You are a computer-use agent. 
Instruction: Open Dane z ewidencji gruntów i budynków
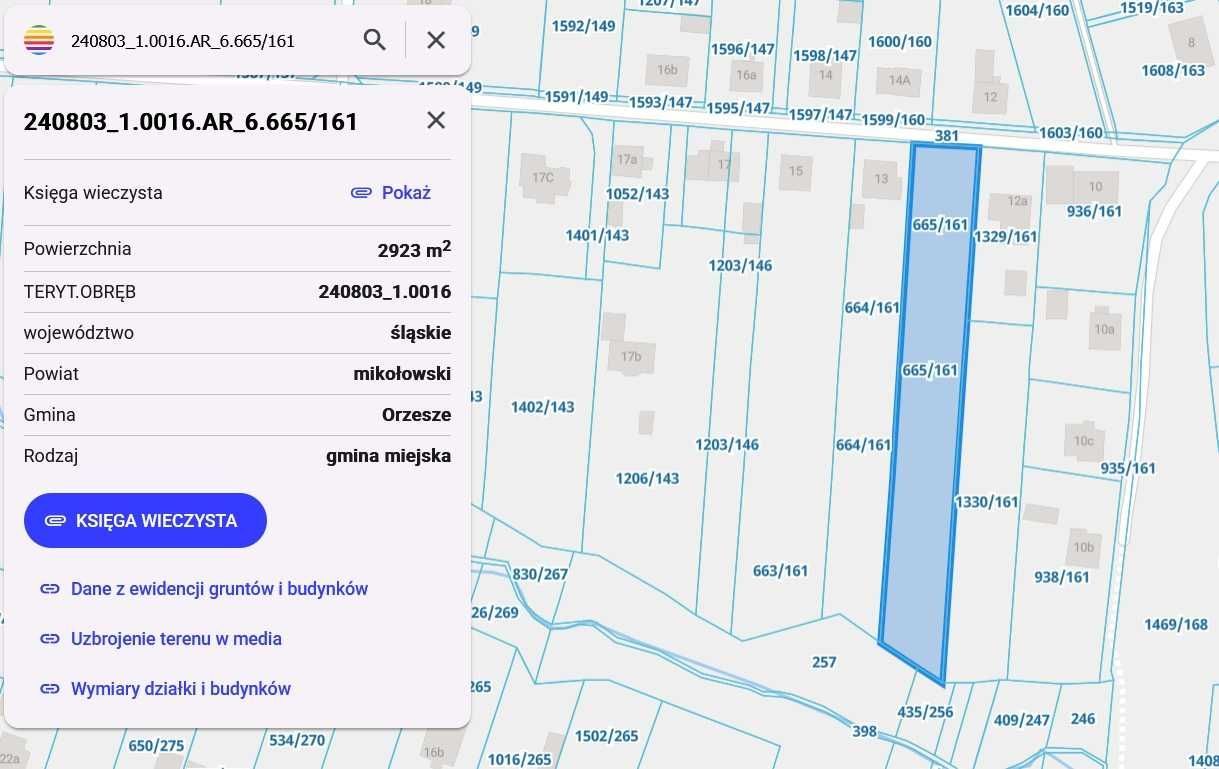point(204,589)
